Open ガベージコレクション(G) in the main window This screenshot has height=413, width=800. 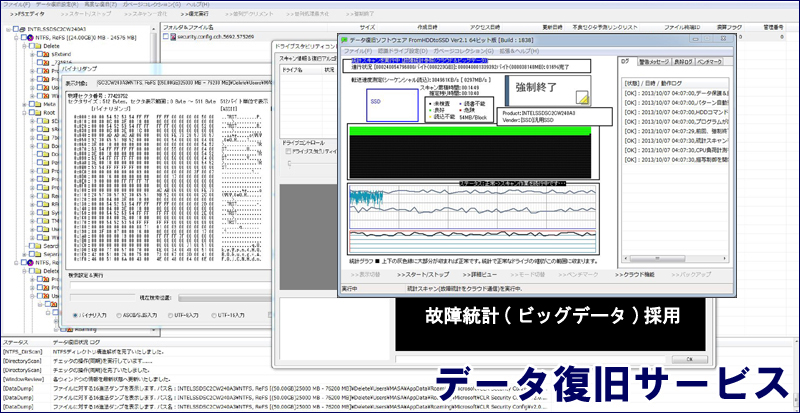151,4
